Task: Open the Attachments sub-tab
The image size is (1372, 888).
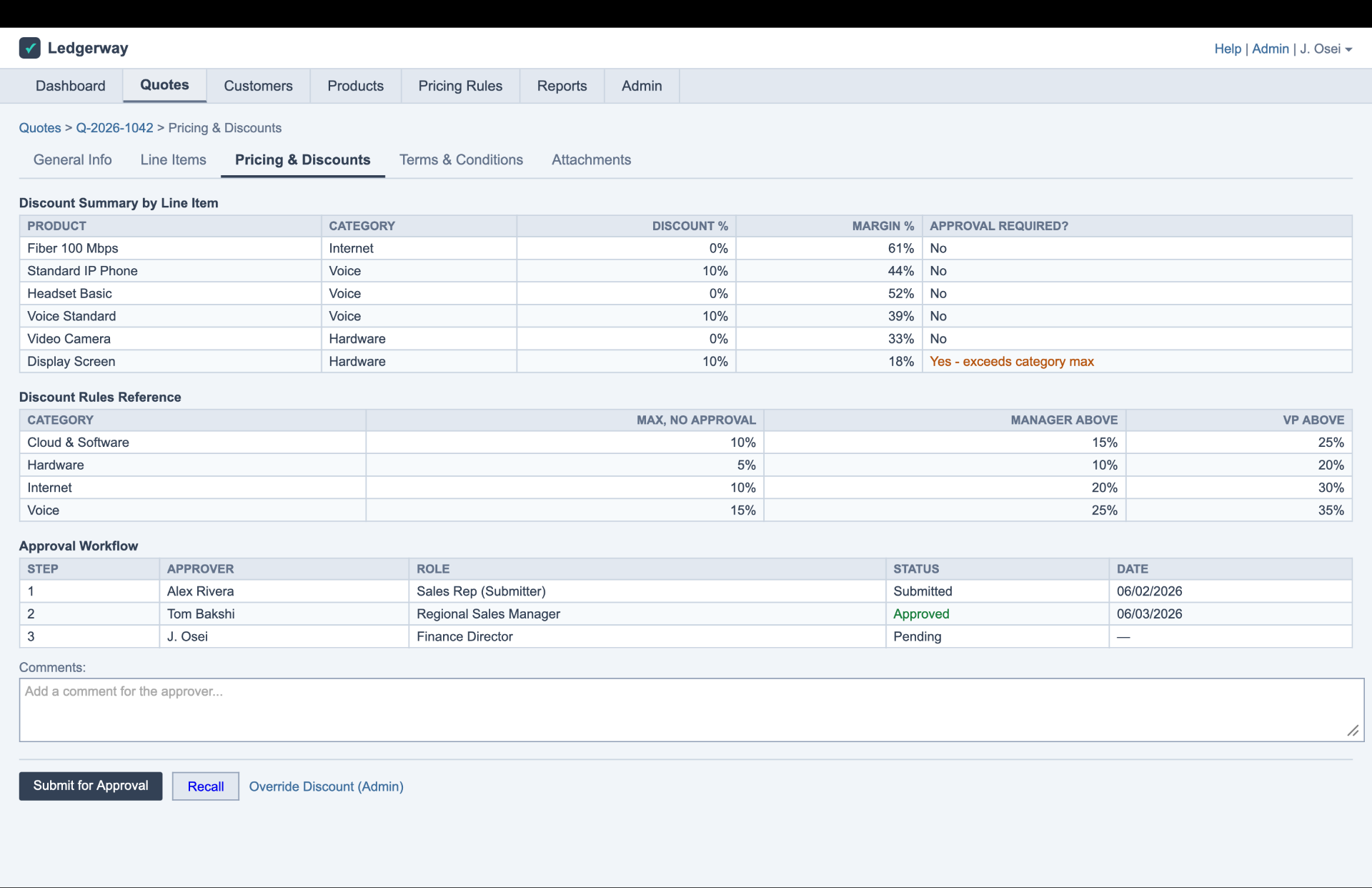Action: (591, 160)
